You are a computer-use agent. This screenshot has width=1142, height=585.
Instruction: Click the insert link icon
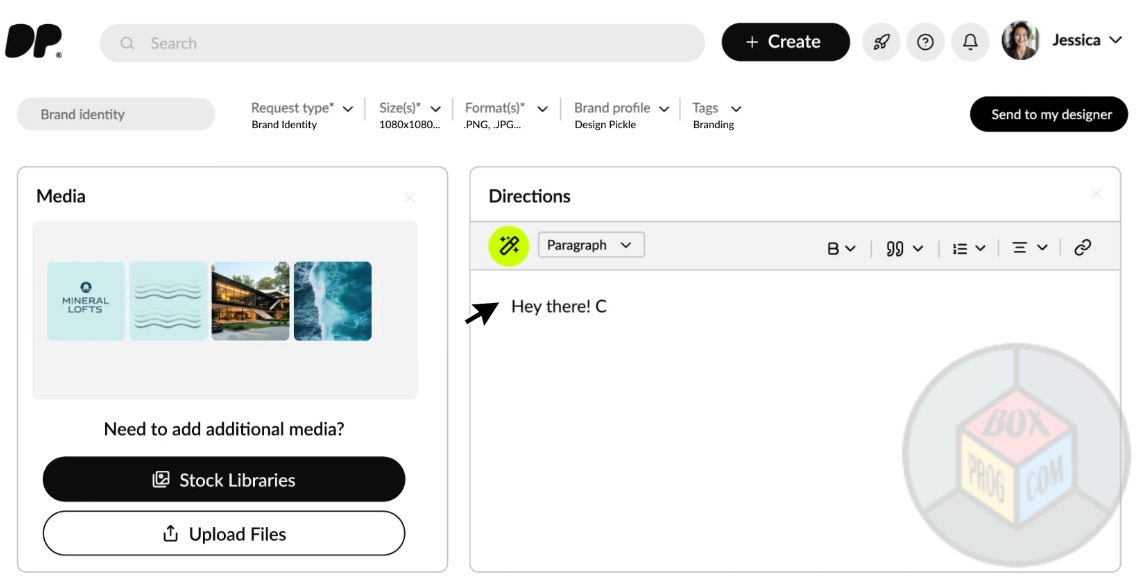1082,248
